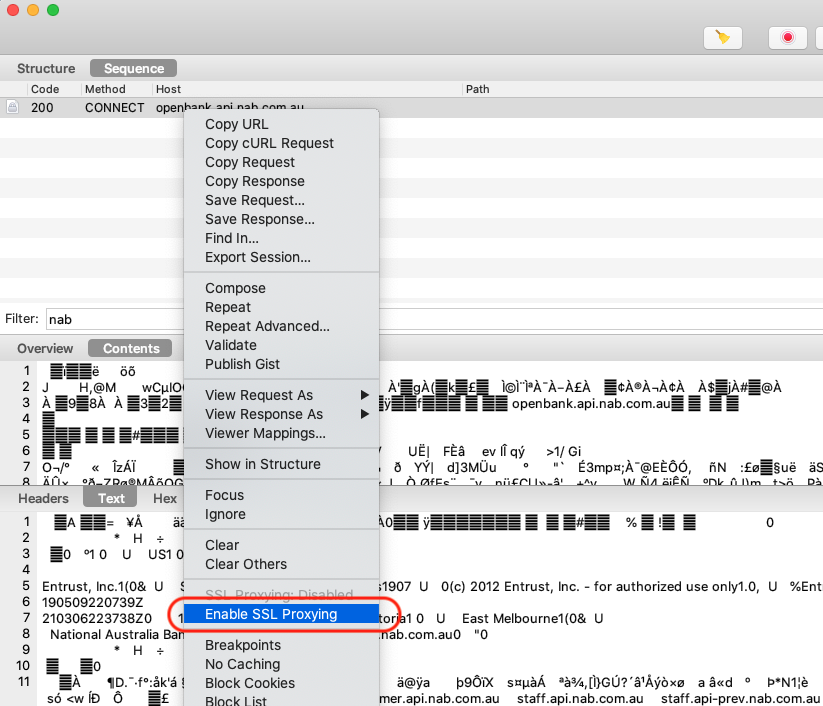Select the Sequence tab
The width and height of the screenshot is (823, 706).
pos(133,68)
